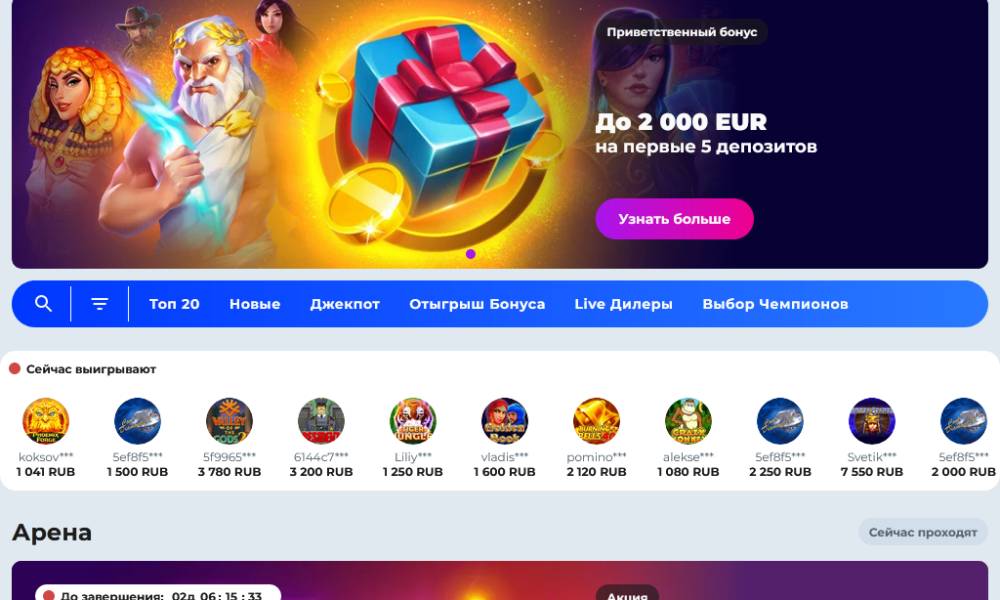Click the Сейчас проходят arena filter
The image size is (1000, 600).
coord(923,532)
